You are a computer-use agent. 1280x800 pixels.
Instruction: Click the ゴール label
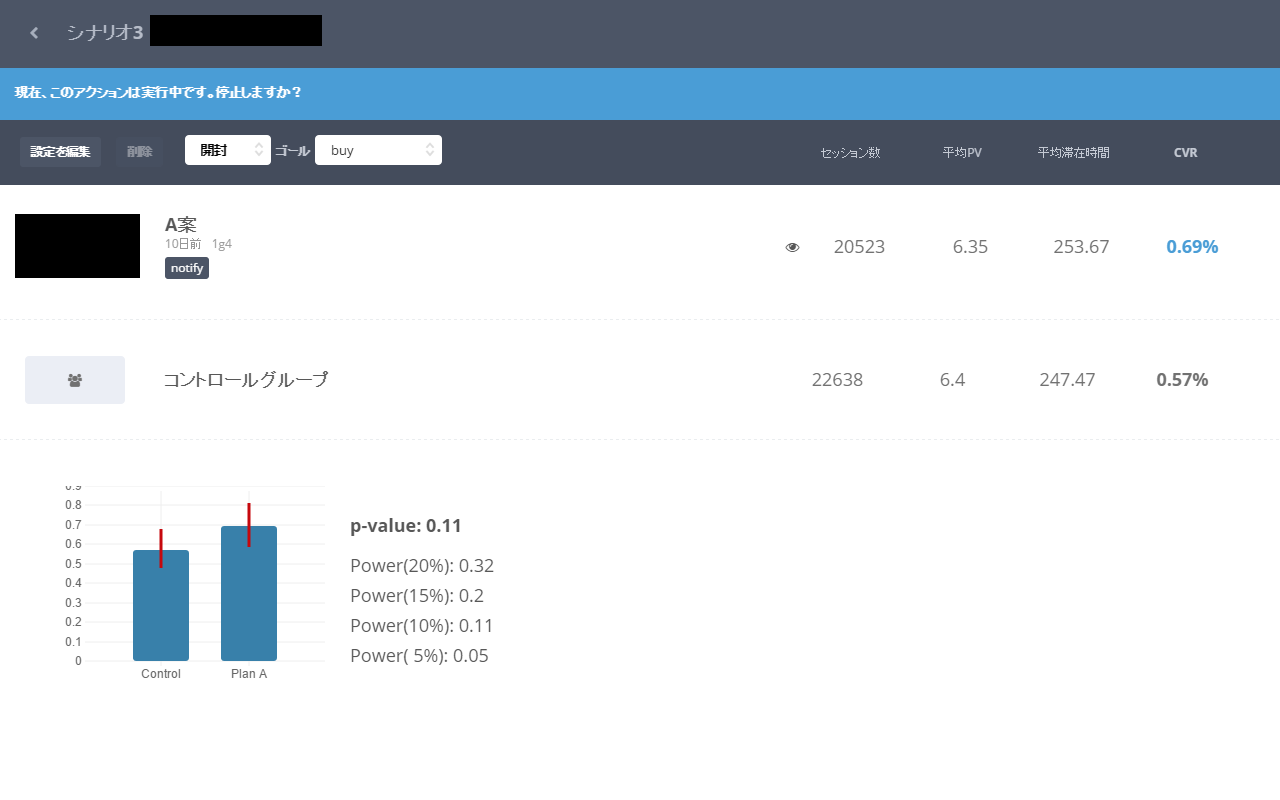[x=292, y=150]
